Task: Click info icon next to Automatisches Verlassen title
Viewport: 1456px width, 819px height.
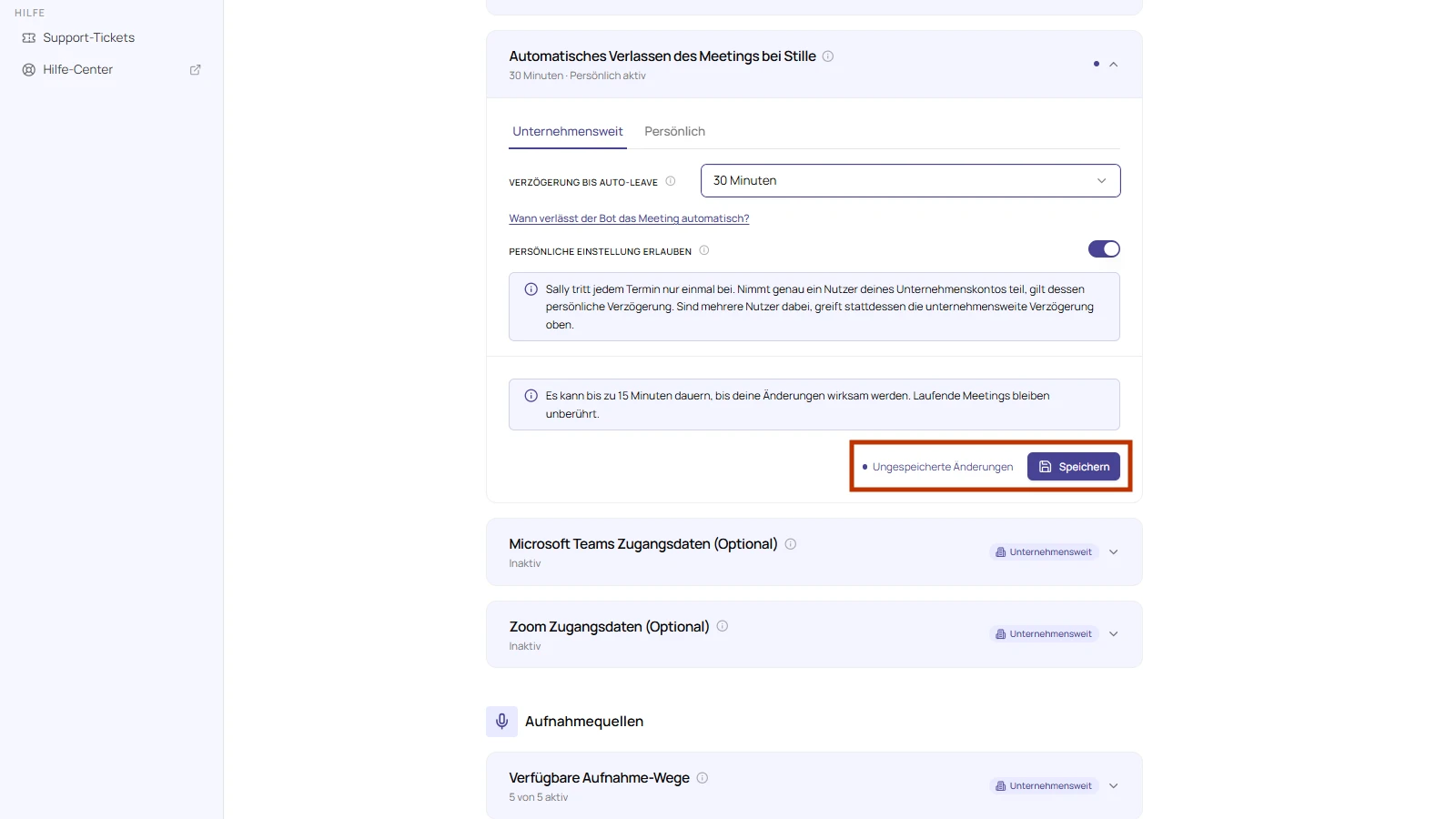Action: point(828,56)
